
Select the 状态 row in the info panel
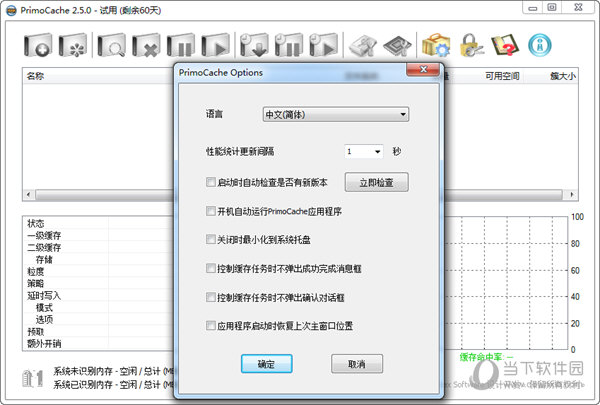click(98, 223)
